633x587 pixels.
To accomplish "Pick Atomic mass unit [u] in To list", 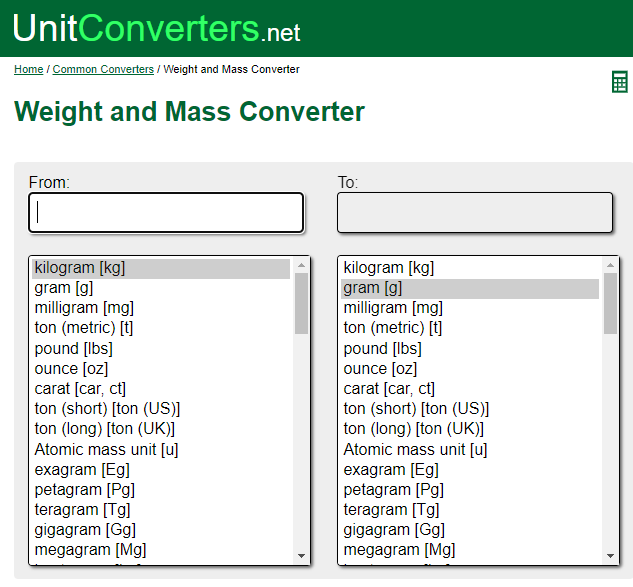I will [415, 449].
